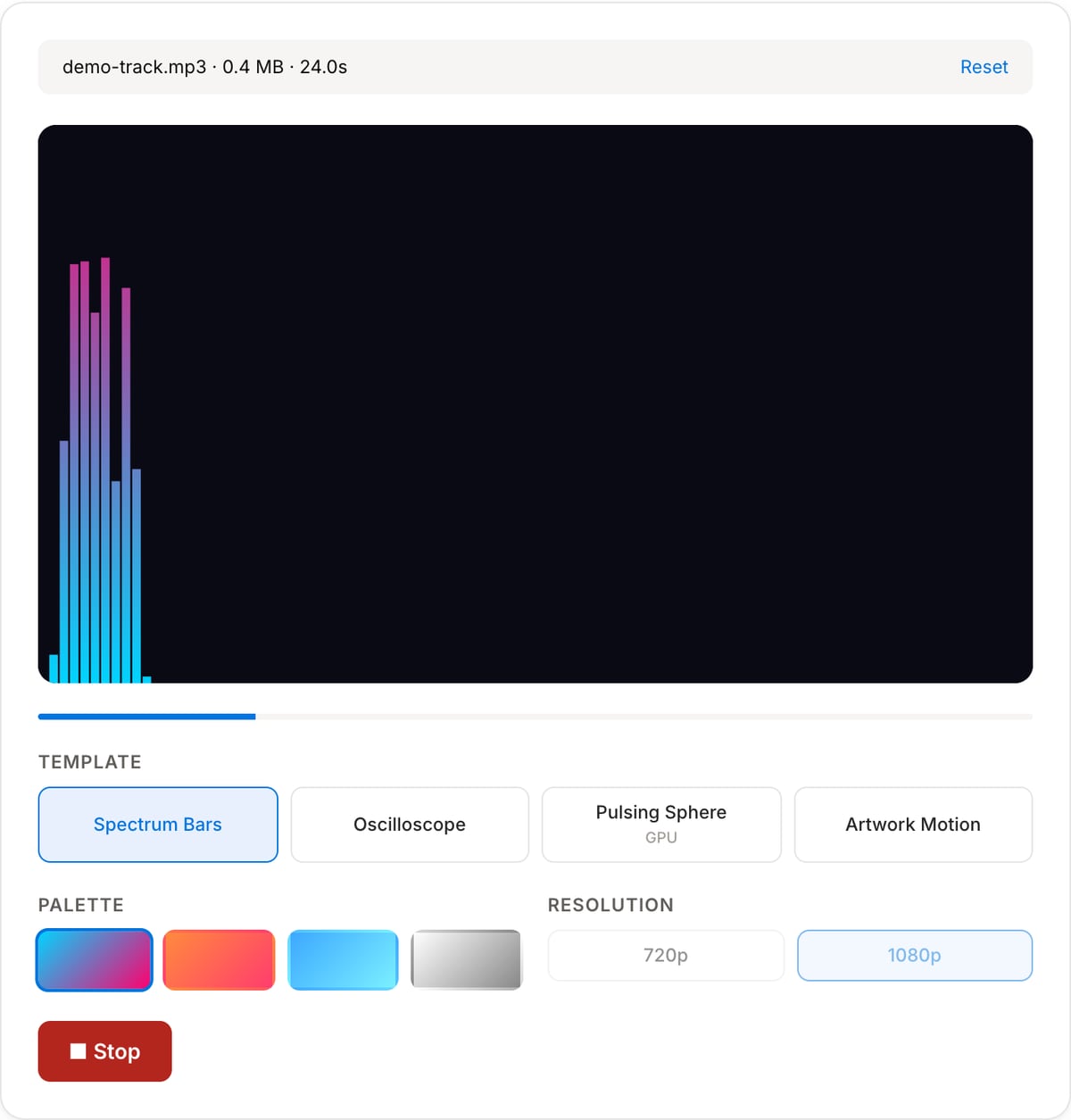This screenshot has height=1120, width=1071.
Task: Click the Reset link
Action: click(x=984, y=67)
